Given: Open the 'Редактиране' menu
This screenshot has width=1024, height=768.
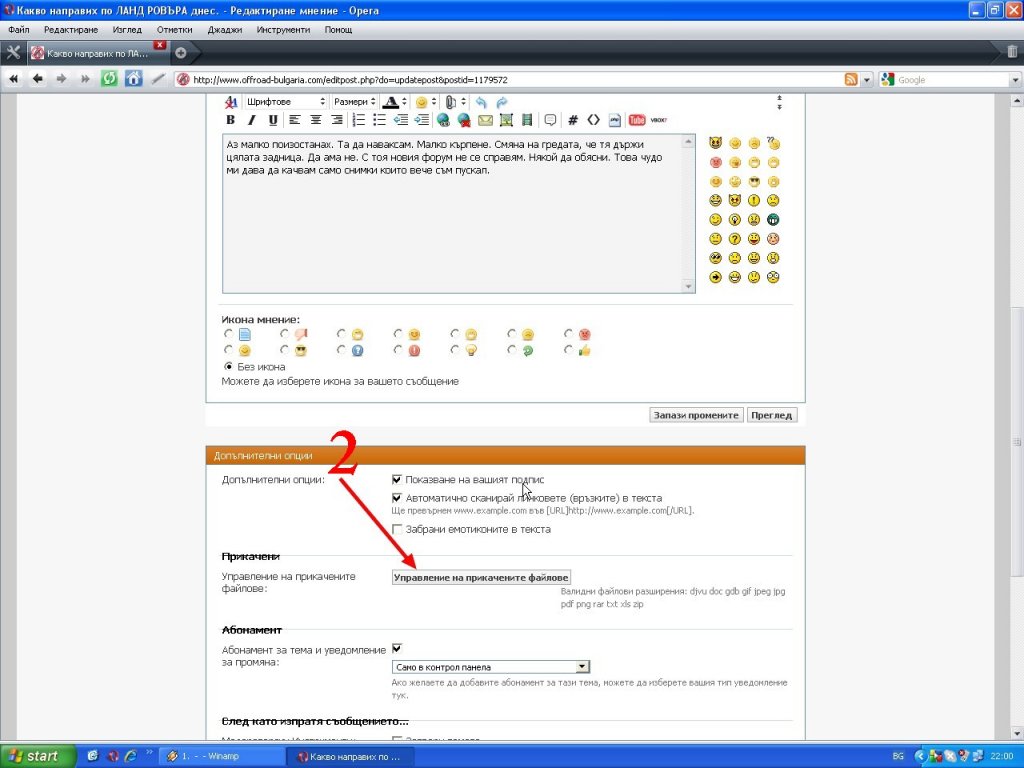Looking at the screenshot, I should [71, 29].
